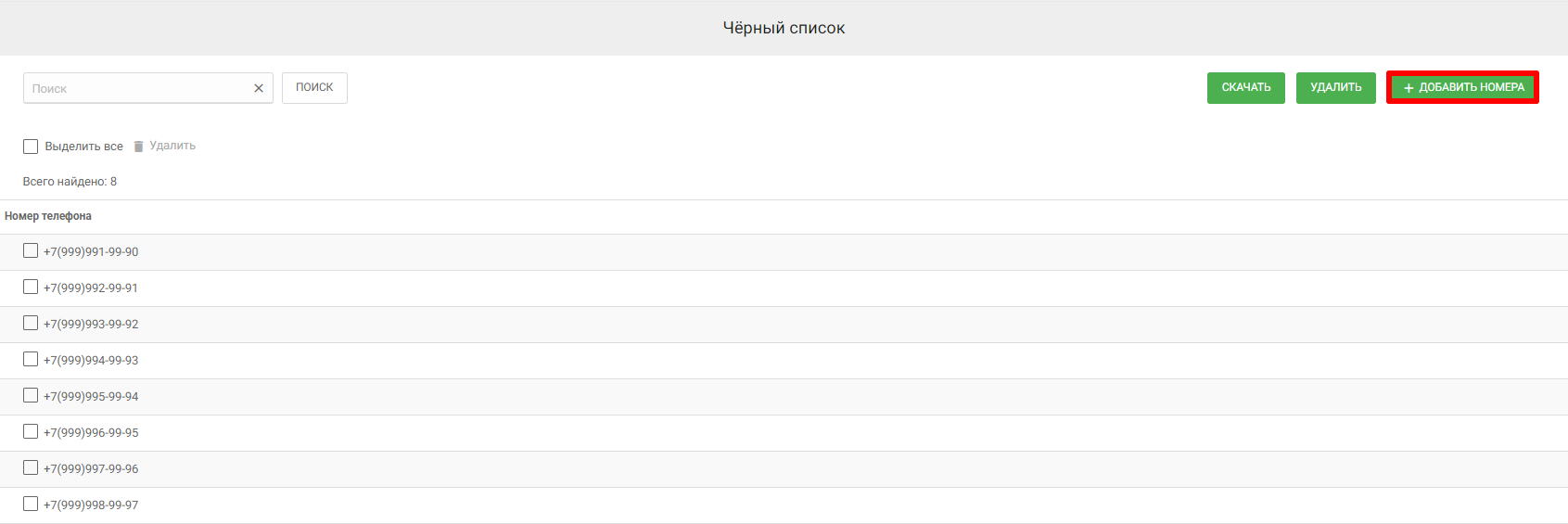
Task: Click the trash icon next to Удалить
Action: tap(138, 147)
